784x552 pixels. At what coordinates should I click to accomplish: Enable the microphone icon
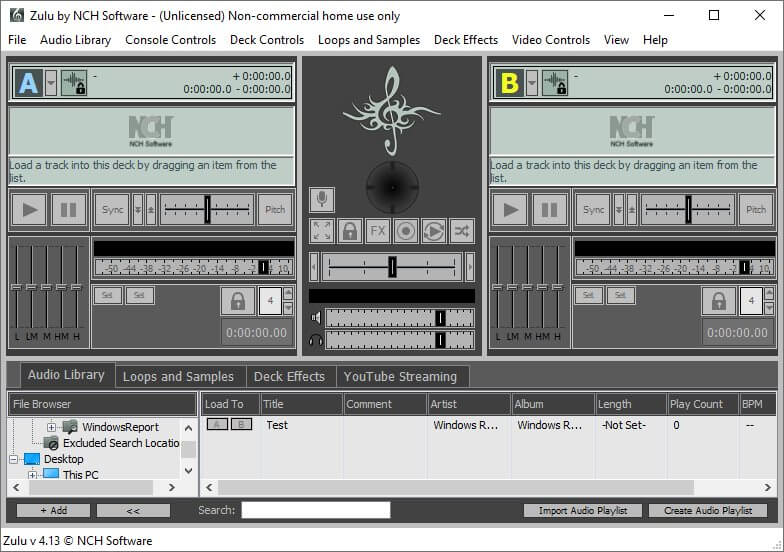pyautogui.click(x=322, y=200)
